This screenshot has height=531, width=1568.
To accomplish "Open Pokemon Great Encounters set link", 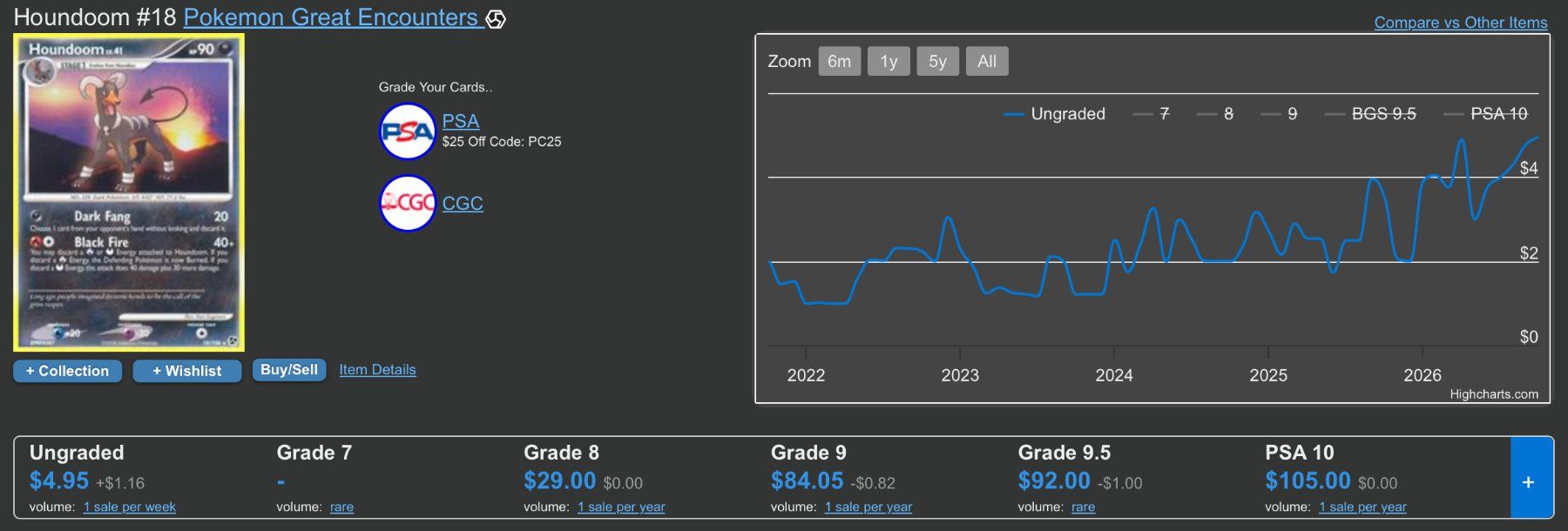I will (x=331, y=17).
